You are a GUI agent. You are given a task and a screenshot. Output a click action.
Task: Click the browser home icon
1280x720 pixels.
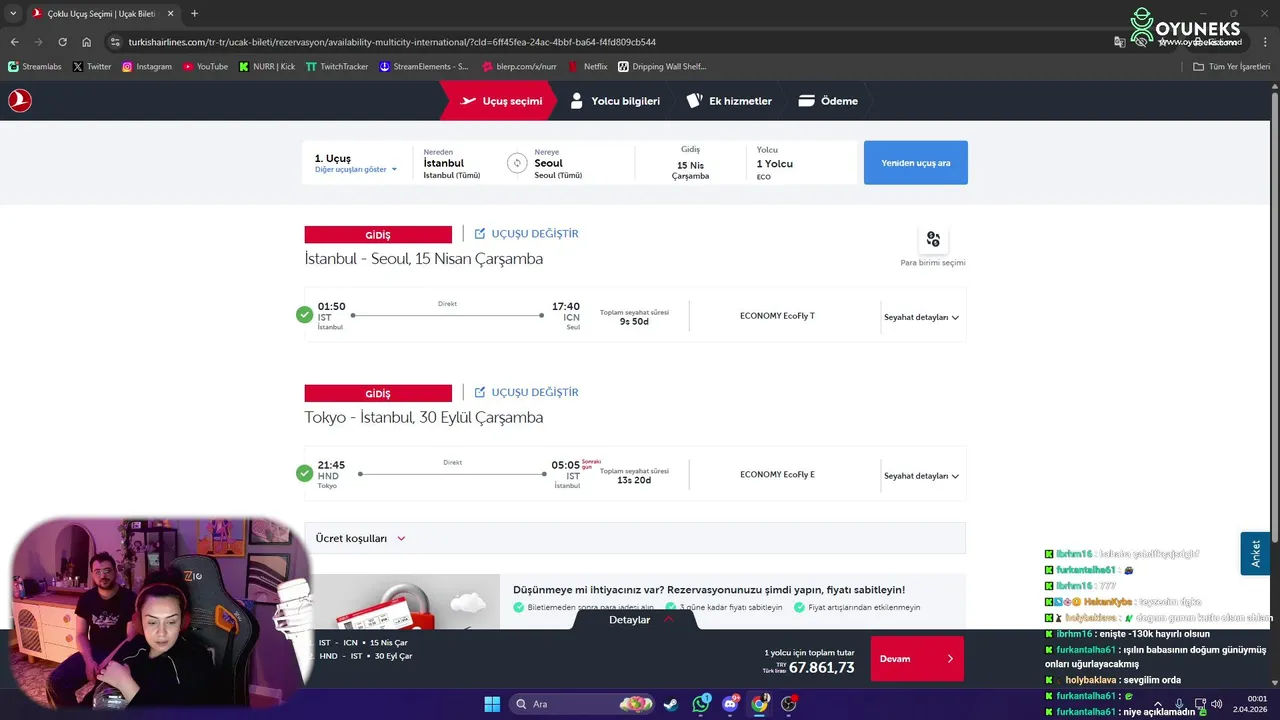point(87,42)
